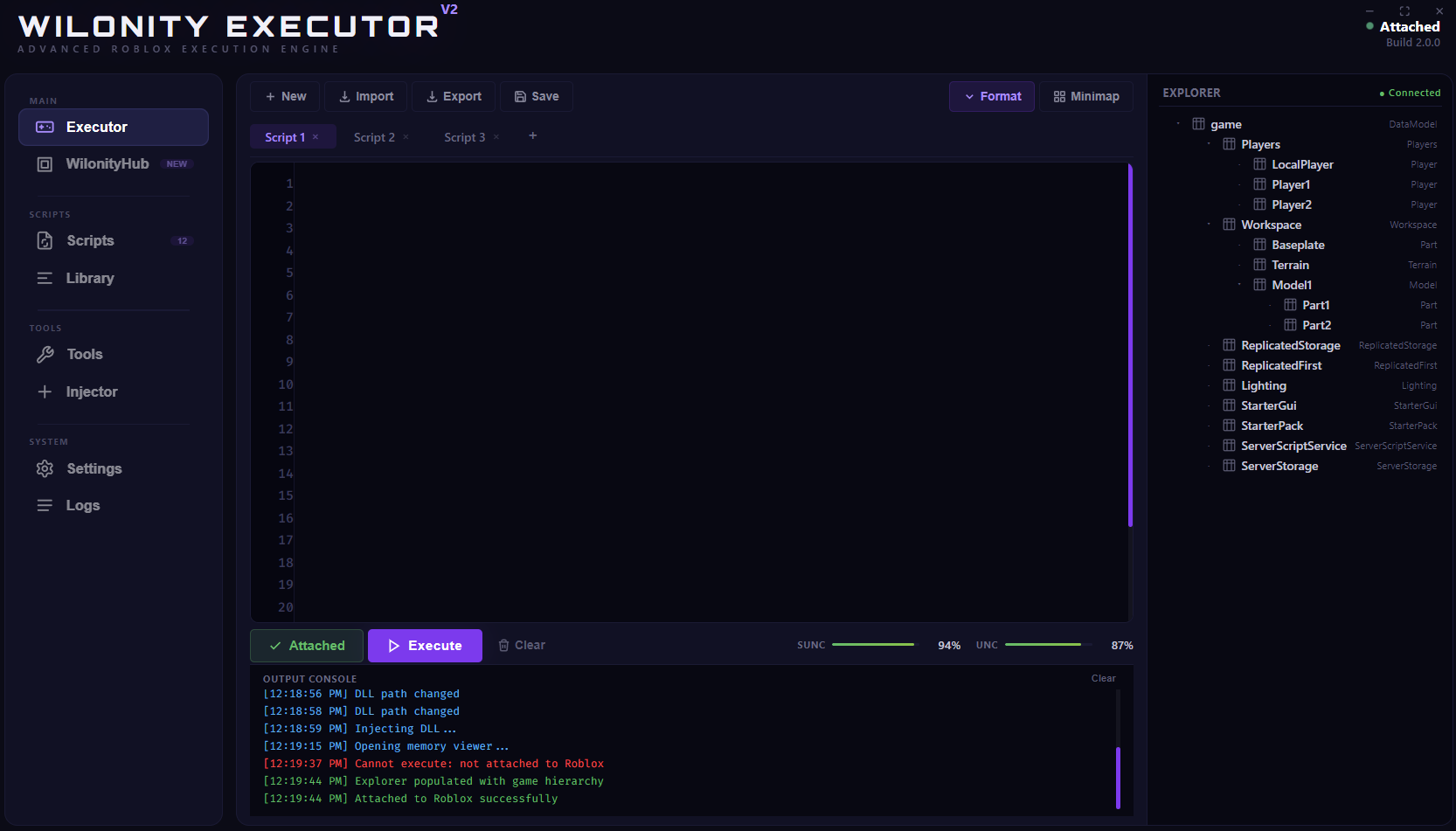Screen dimensions: 1456x831
Task: Click the Player1 node icon in Explorer
Action: pos(1259,184)
